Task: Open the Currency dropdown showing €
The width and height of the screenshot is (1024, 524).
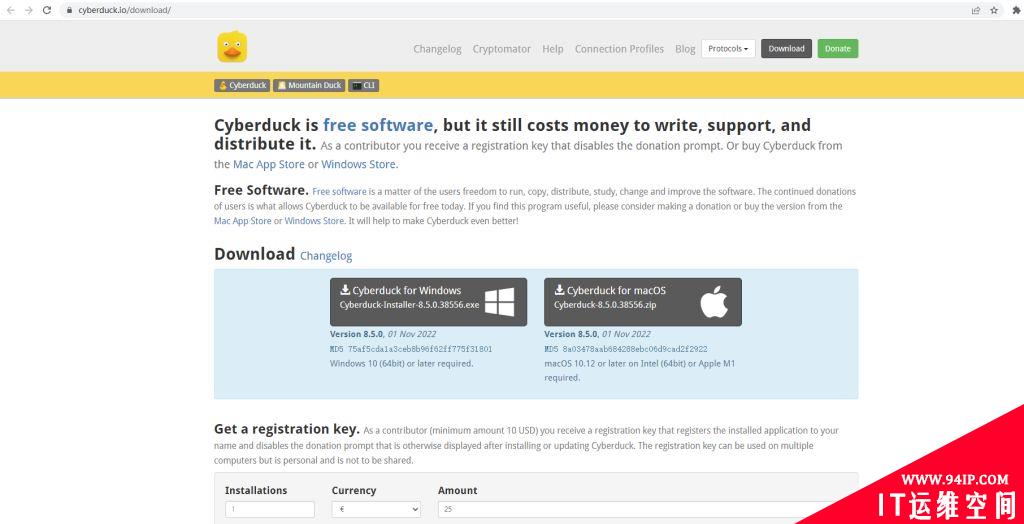Action: [x=376, y=510]
